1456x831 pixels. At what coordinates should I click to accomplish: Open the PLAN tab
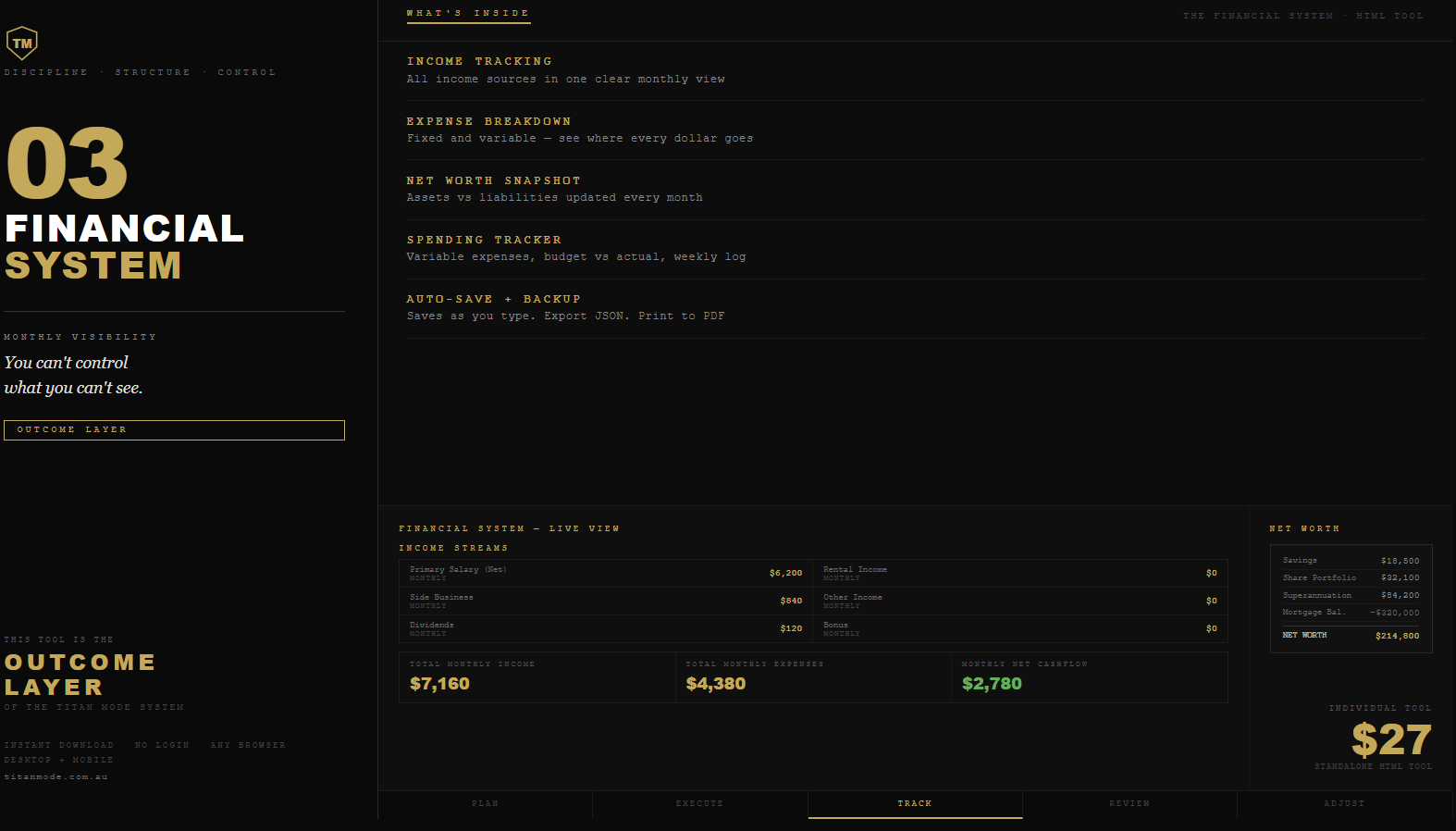(486, 804)
